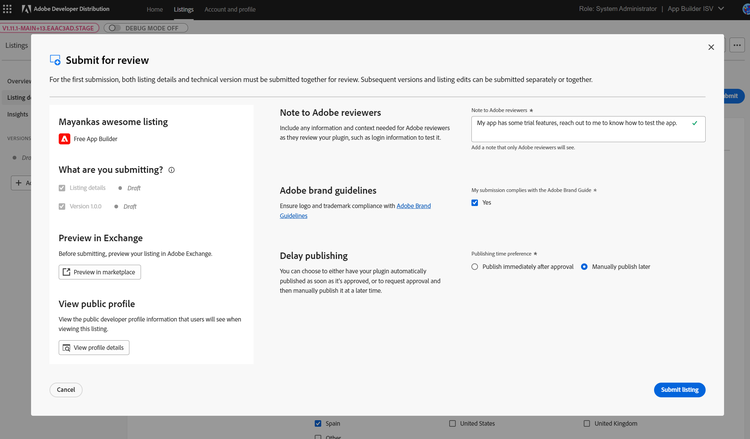Open the Listings tab
750x439 pixels.
click(x=184, y=9)
